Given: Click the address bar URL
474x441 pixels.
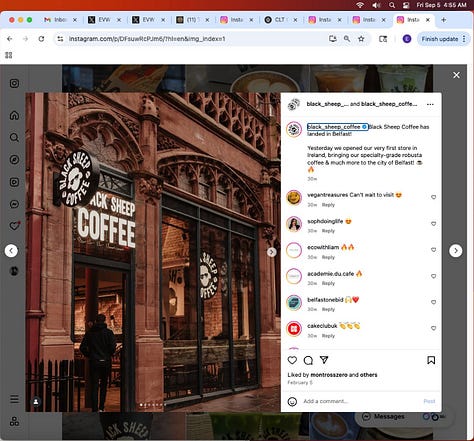Looking at the screenshot, I should (147, 39).
